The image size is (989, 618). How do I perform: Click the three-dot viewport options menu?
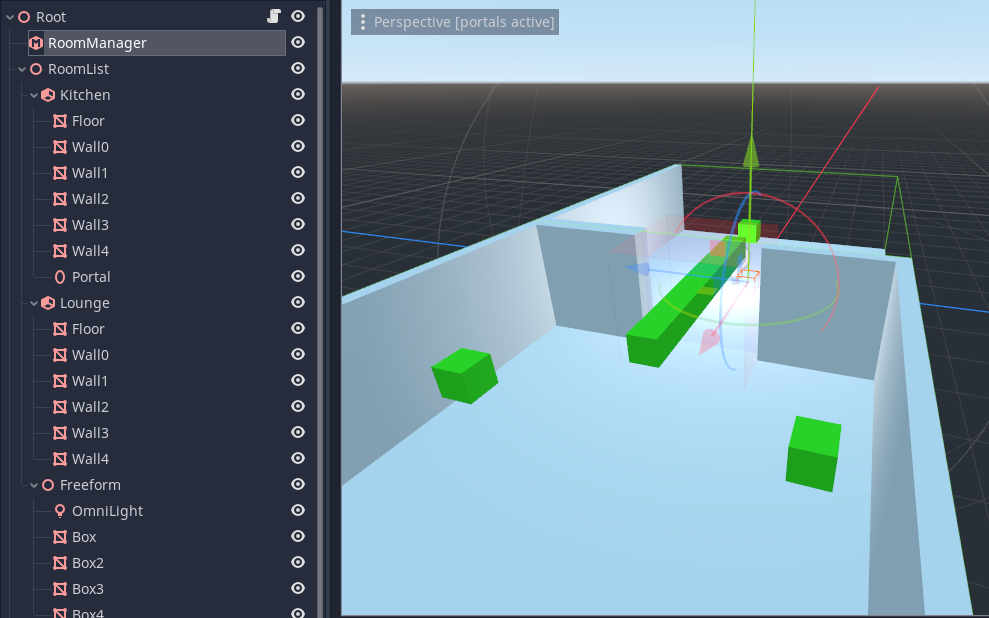coord(361,22)
